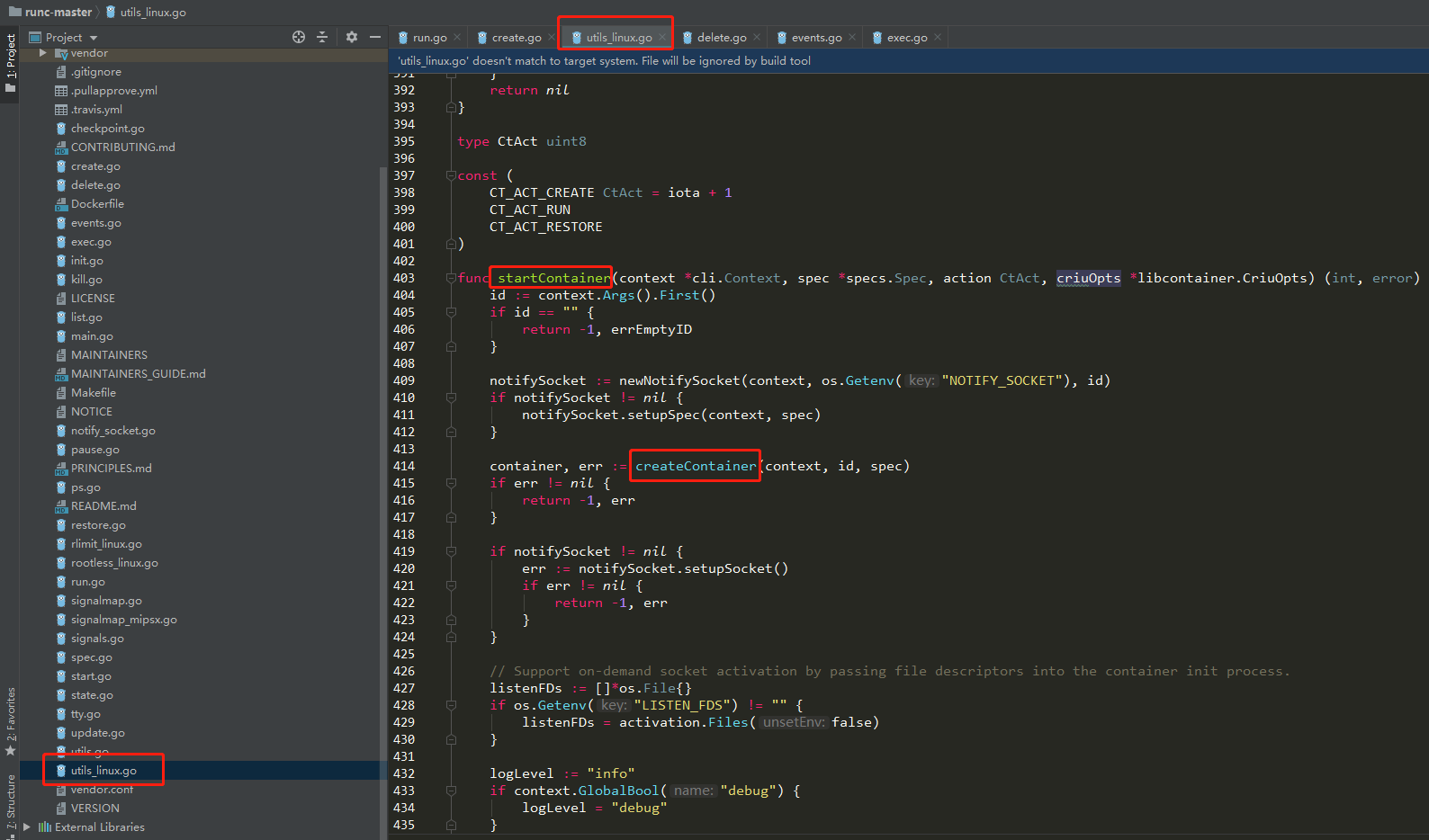The width and height of the screenshot is (1429, 840).
Task: Collapse the if fold at line 419
Action: [451, 551]
